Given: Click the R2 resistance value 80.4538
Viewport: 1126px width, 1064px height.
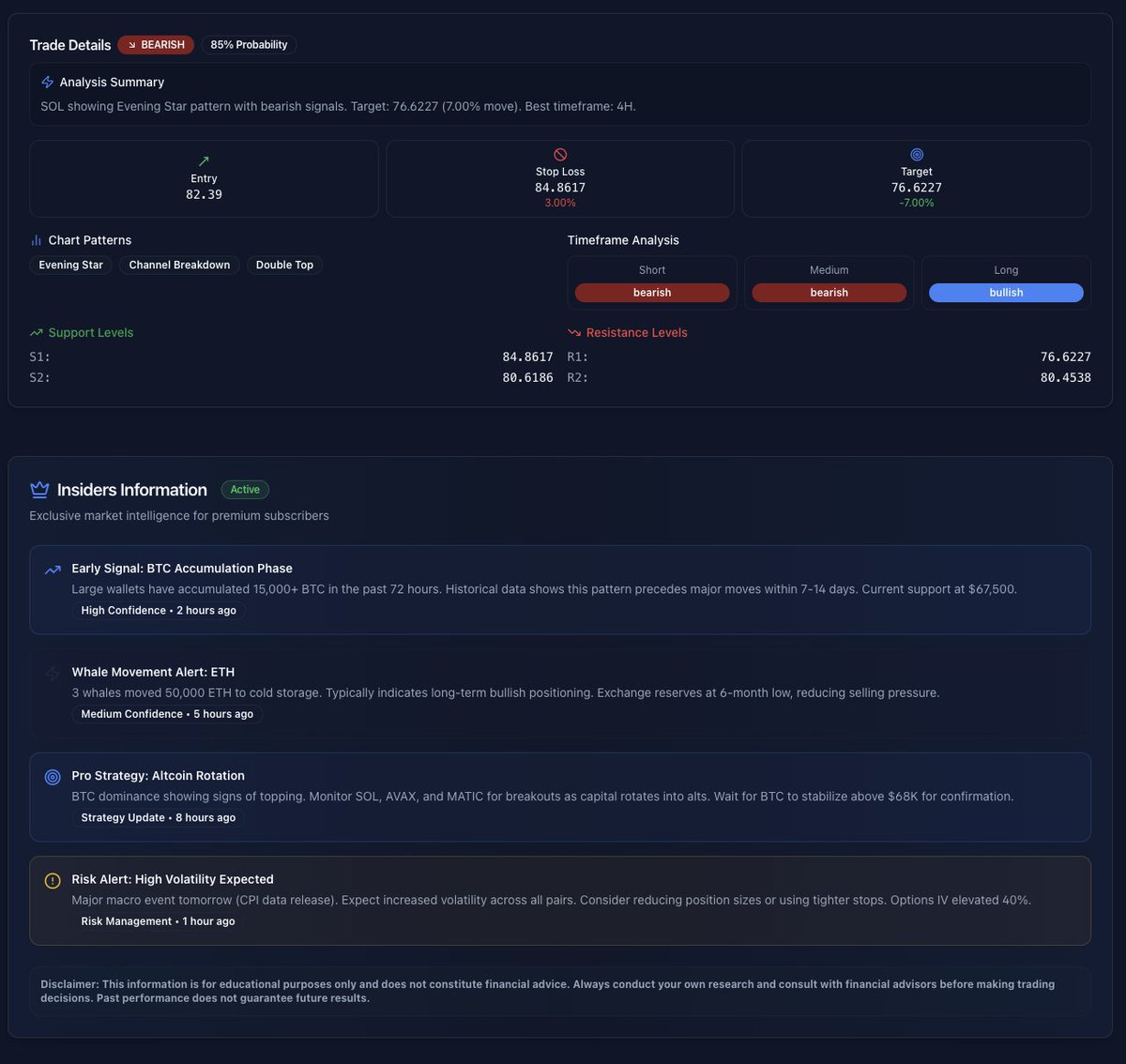Looking at the screenshot, I should [1065, 377].
